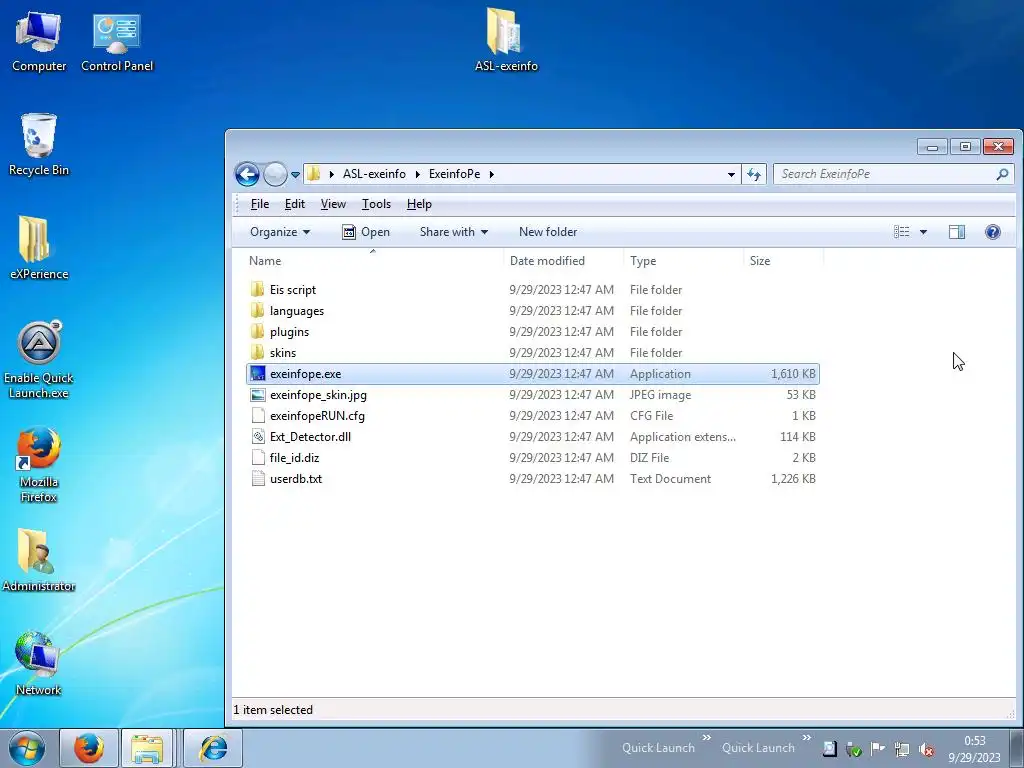The height and width of the screenshot is (768, 1024).
Task: Select the exeinfopeRUN.cfg file
Action: [532, 415]
